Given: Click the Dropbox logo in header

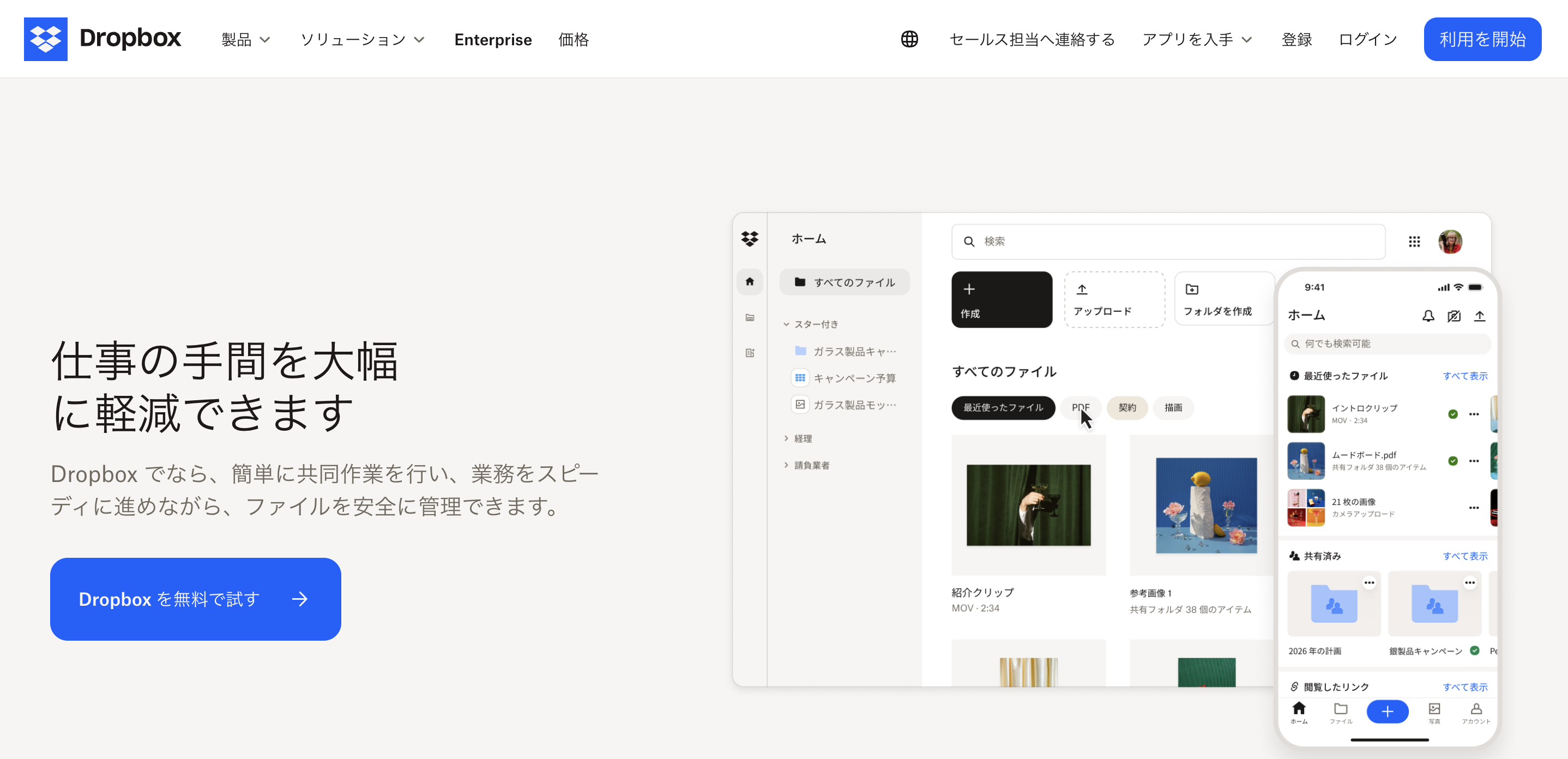Looking at the screenshot, I should pos(102,39).
